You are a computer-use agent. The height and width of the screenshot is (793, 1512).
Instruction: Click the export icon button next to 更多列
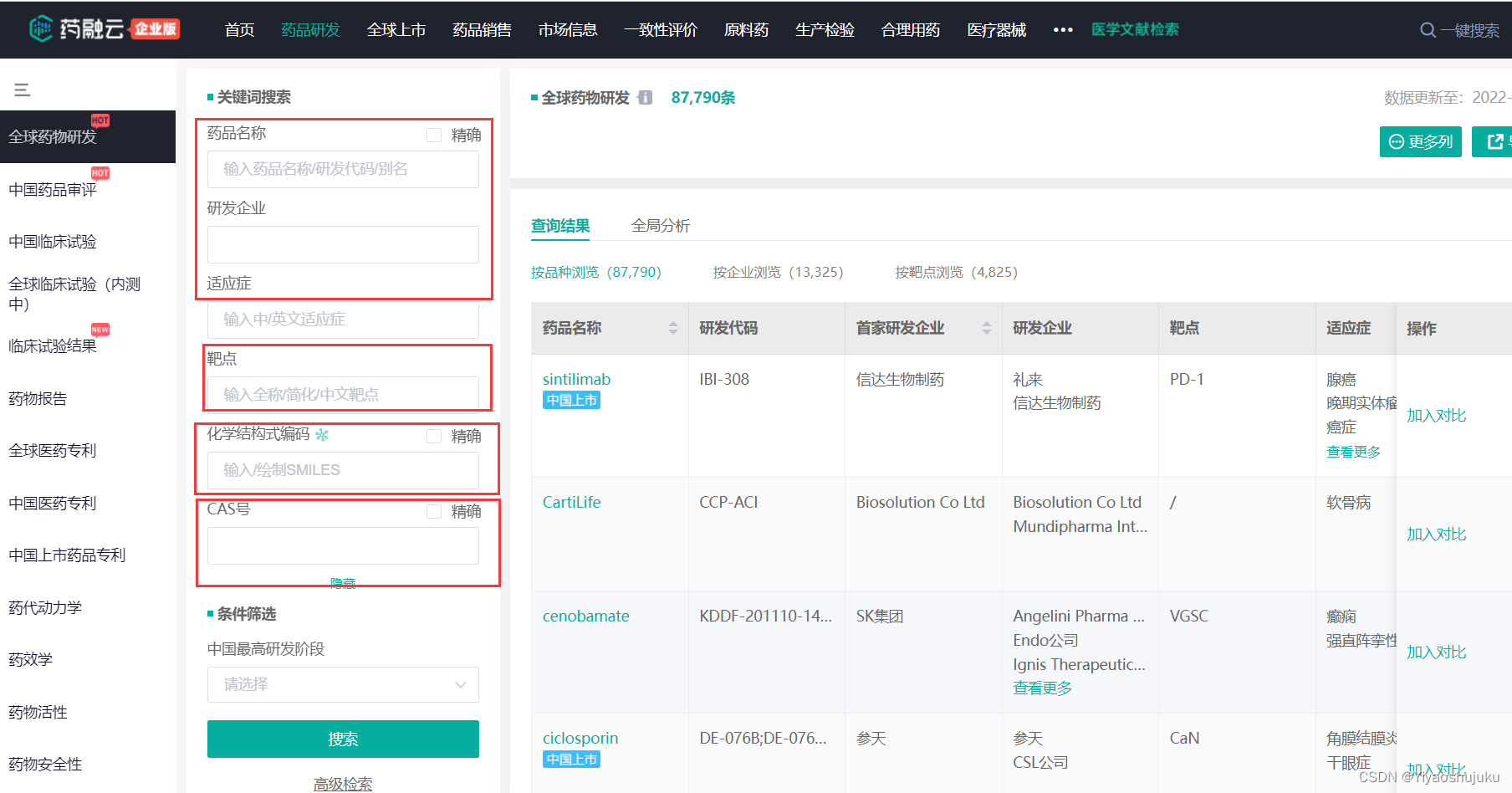(x=1494, y=141)
